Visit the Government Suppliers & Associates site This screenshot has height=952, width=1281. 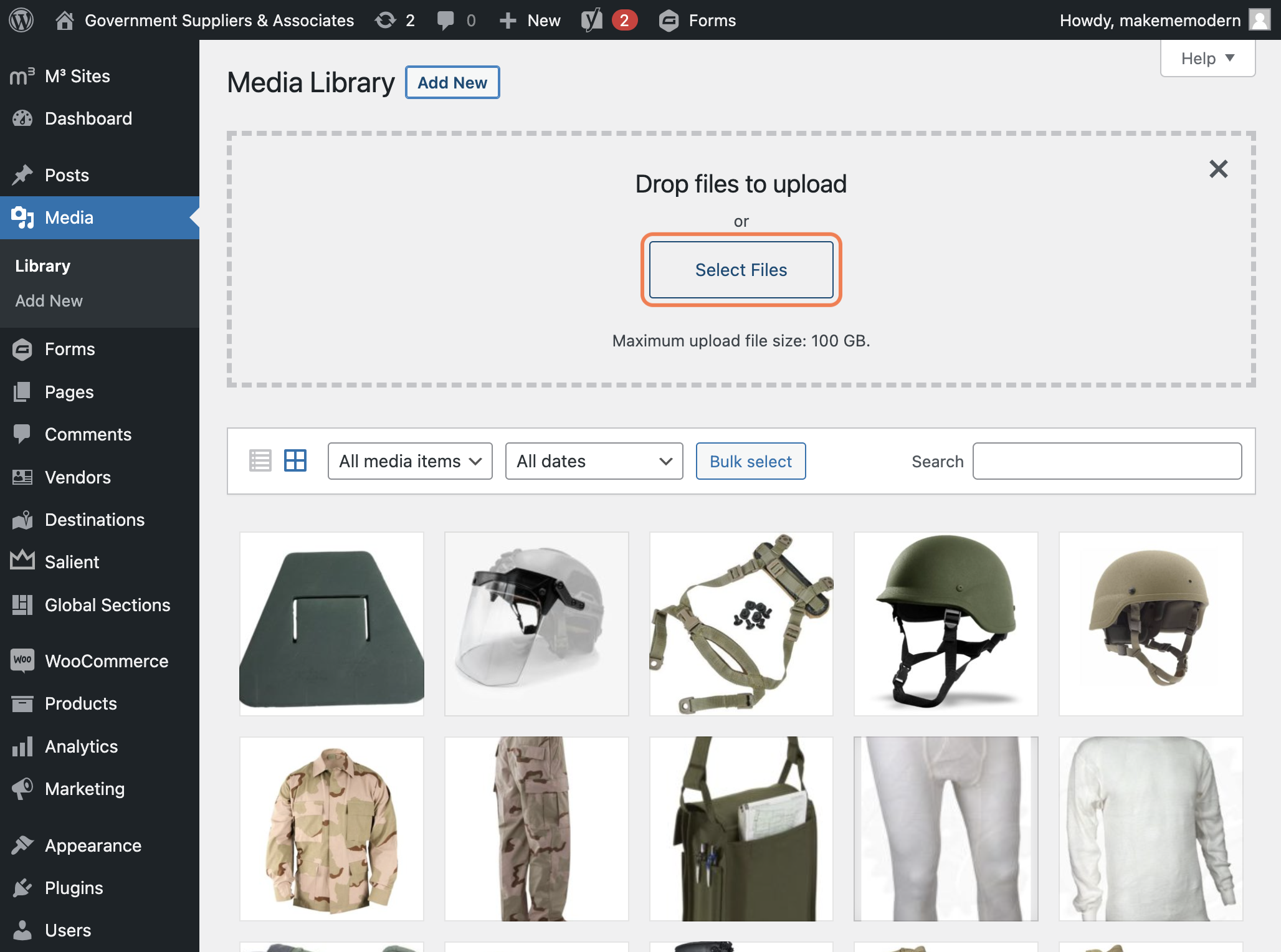204,20
